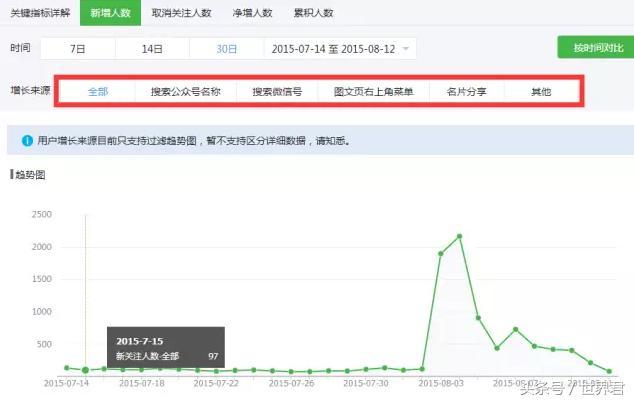
Task: Click the last data point on trend line
Action: tap(609, 371)
